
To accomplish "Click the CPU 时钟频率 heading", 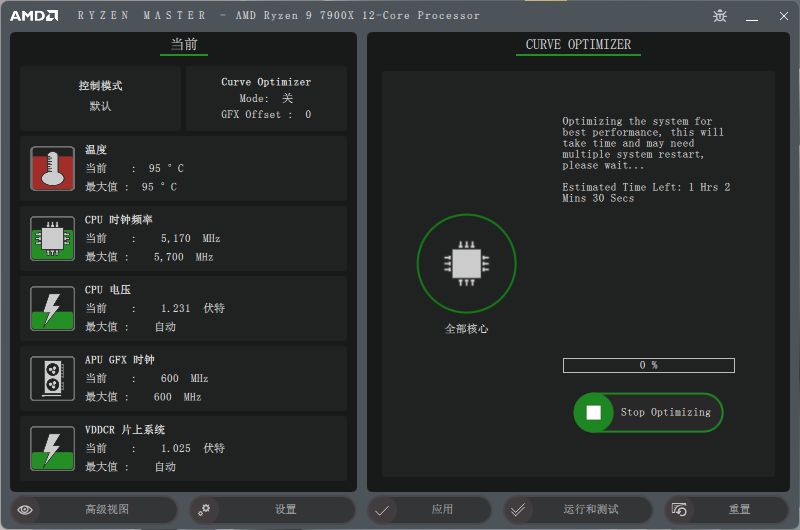I will (x=118, y=220).
